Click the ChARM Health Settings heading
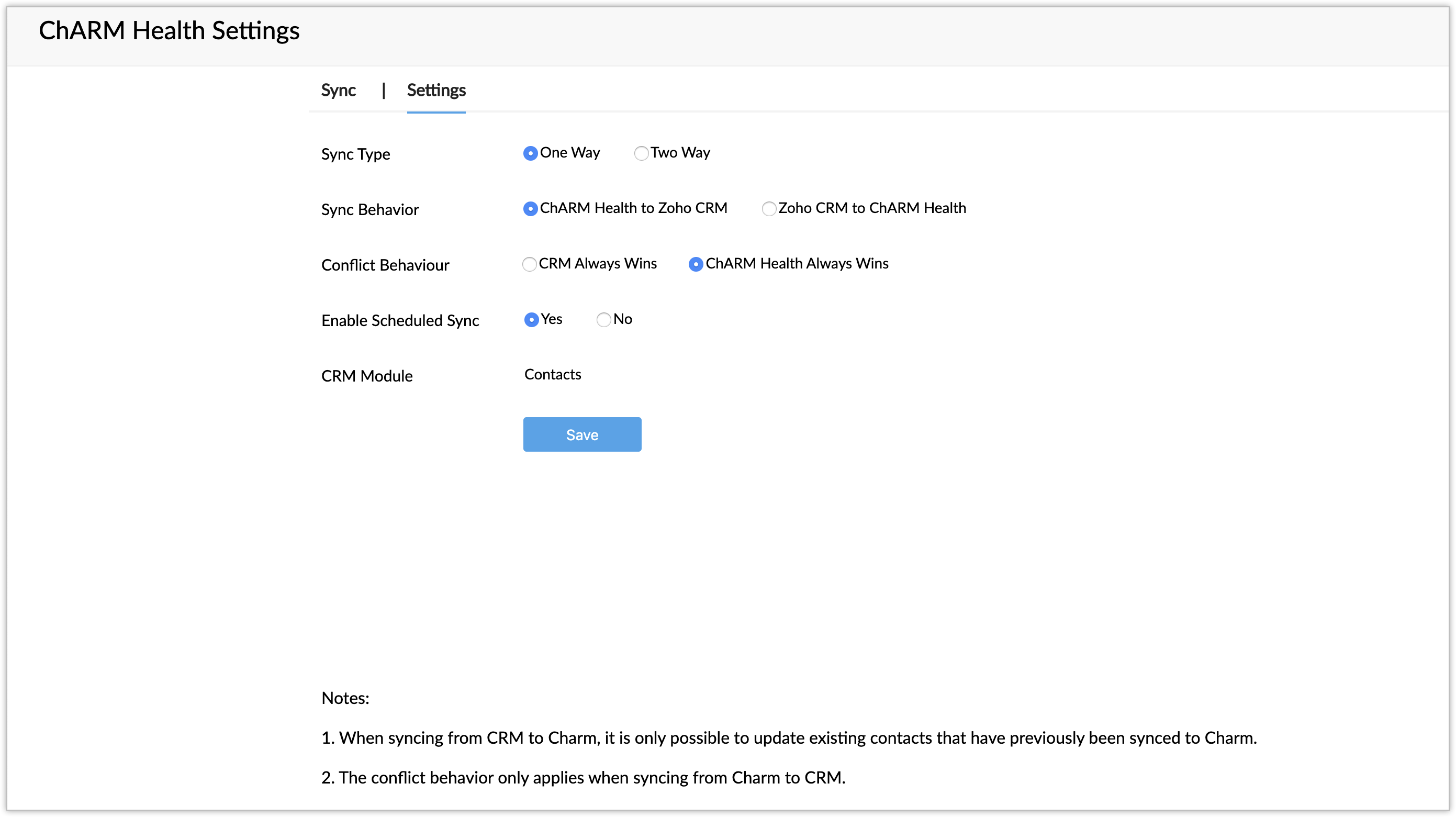 coord(169,30)
